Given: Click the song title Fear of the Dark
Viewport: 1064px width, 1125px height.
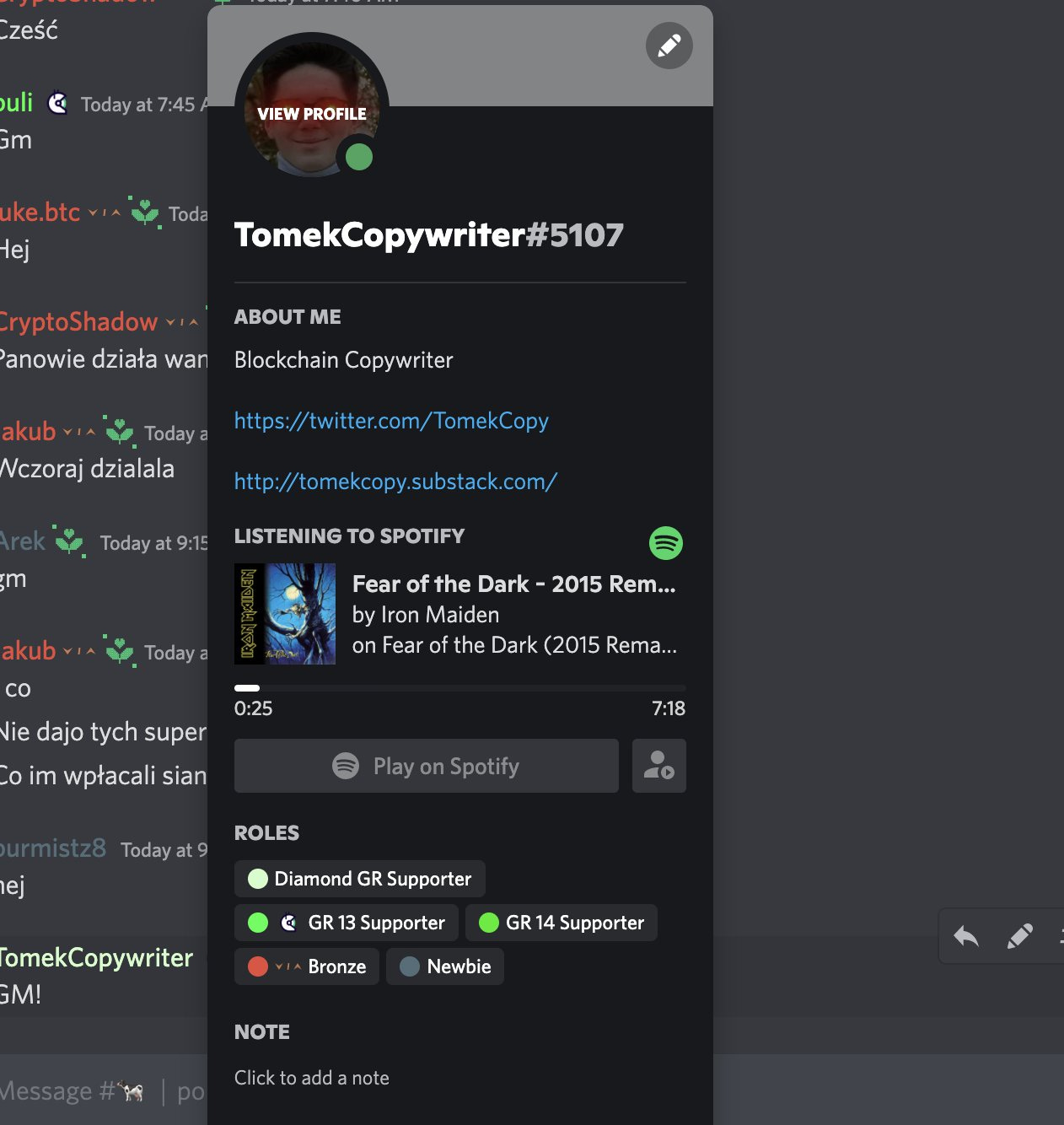Looking at the screenshot, I should click(514, 584).
